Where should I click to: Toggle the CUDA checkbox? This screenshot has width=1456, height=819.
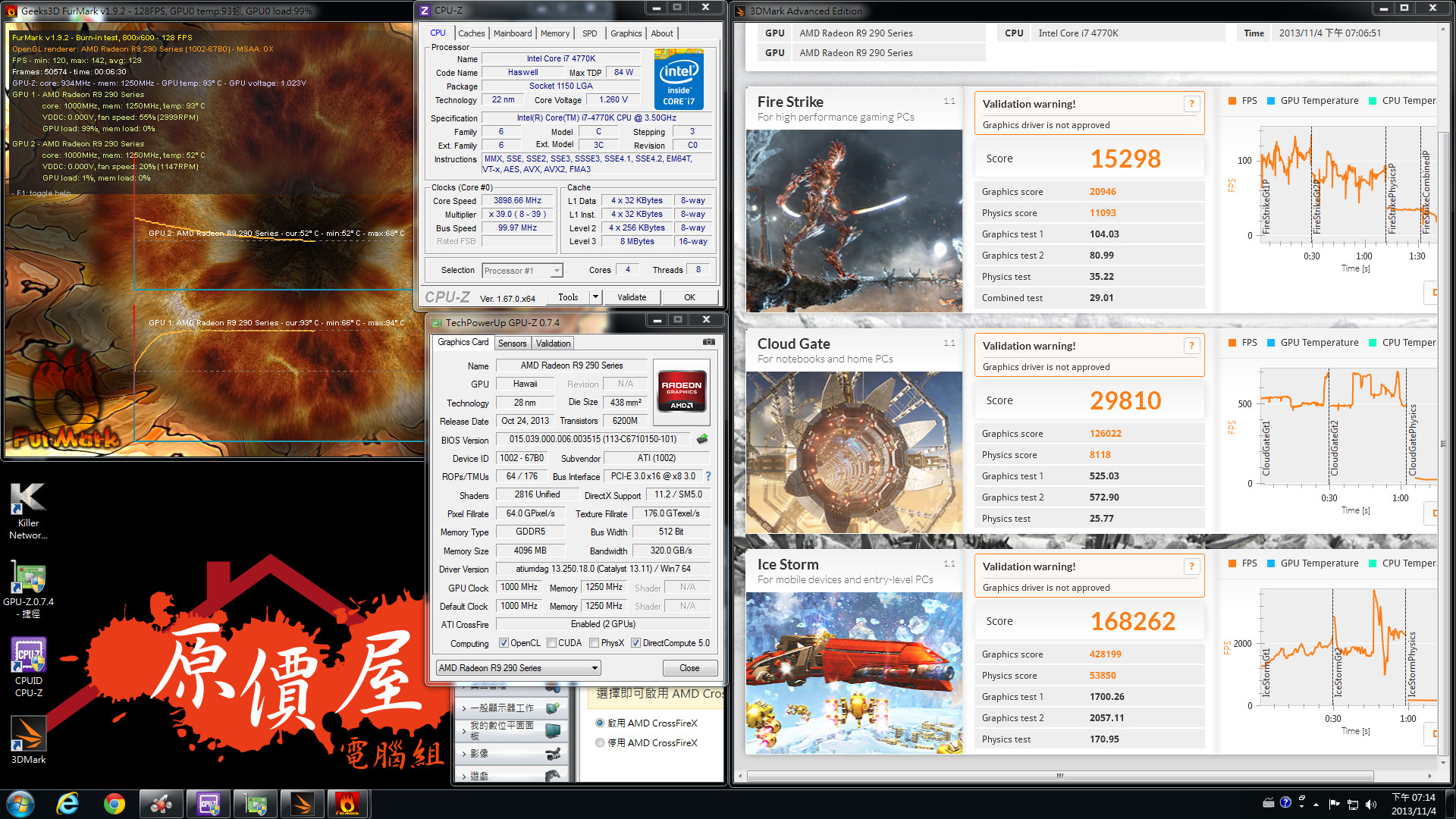(x=551, y=643)
